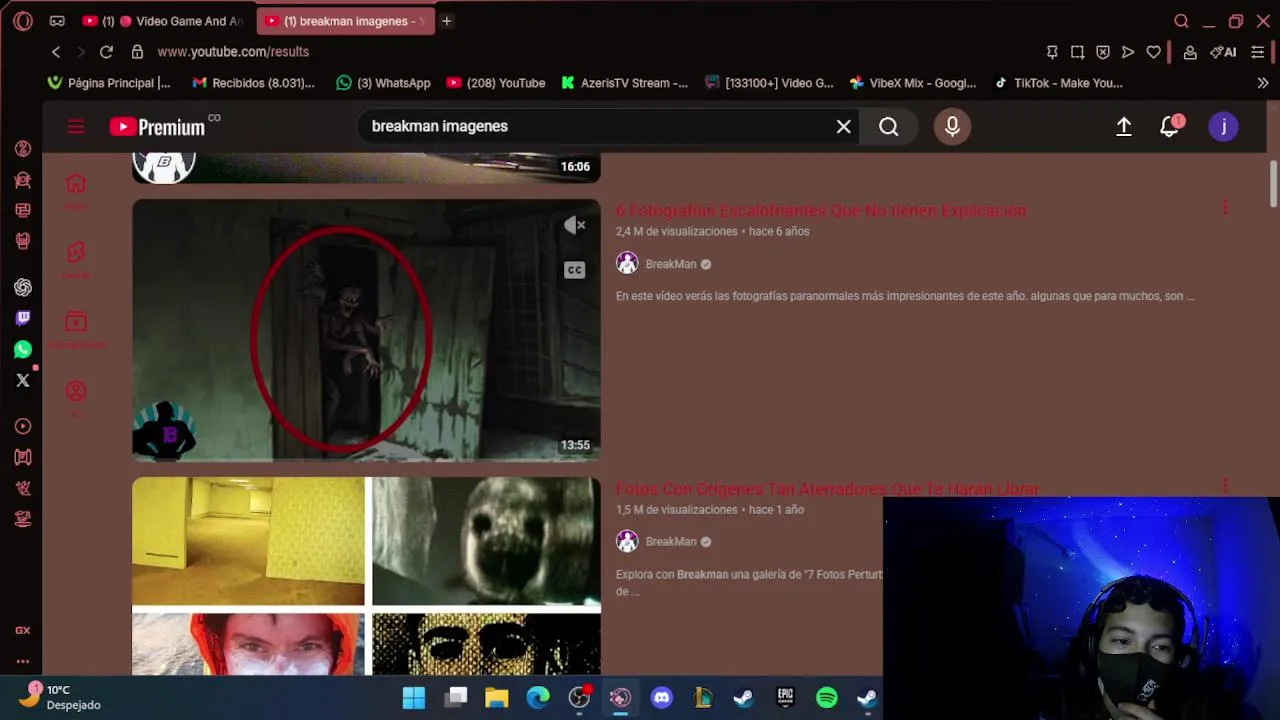Open the BreakMan channel under the 6 Fotografías video
The height and width of the screenshot is (720, 1280).
coord(670,264)
